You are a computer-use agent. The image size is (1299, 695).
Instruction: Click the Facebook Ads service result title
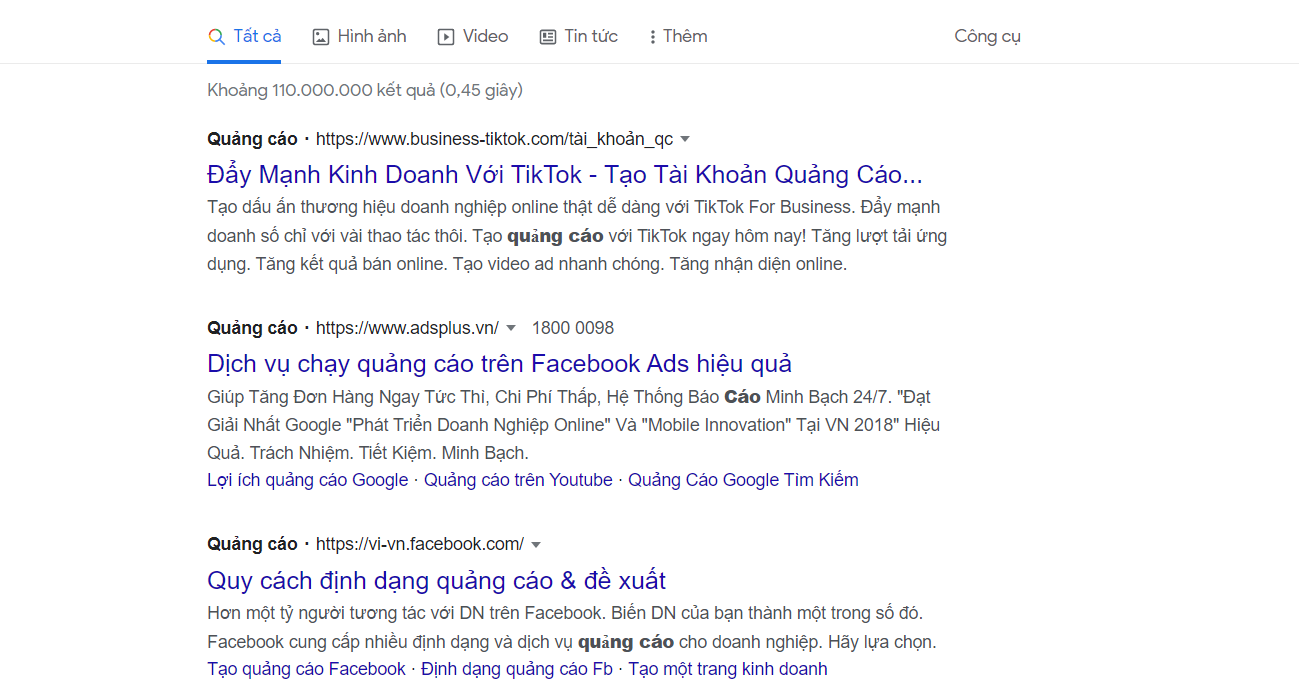point(499,363)
